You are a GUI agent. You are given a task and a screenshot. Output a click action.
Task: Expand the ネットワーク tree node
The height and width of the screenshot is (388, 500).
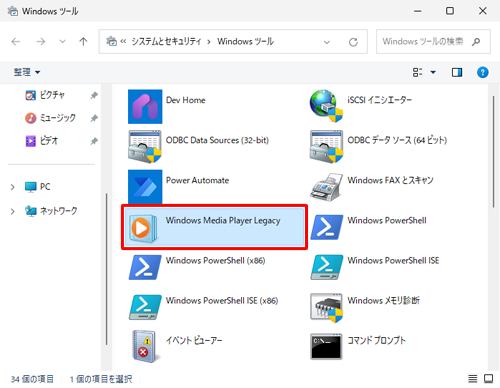[12, 211]
